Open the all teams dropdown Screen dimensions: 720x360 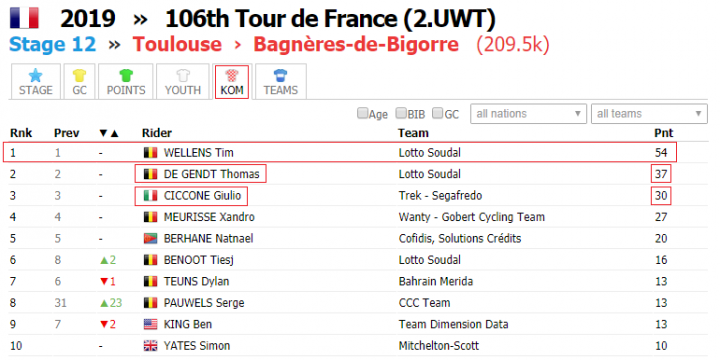649,113
